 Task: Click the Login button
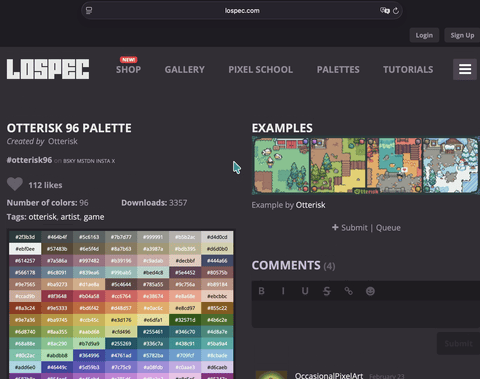pos(424,35)
